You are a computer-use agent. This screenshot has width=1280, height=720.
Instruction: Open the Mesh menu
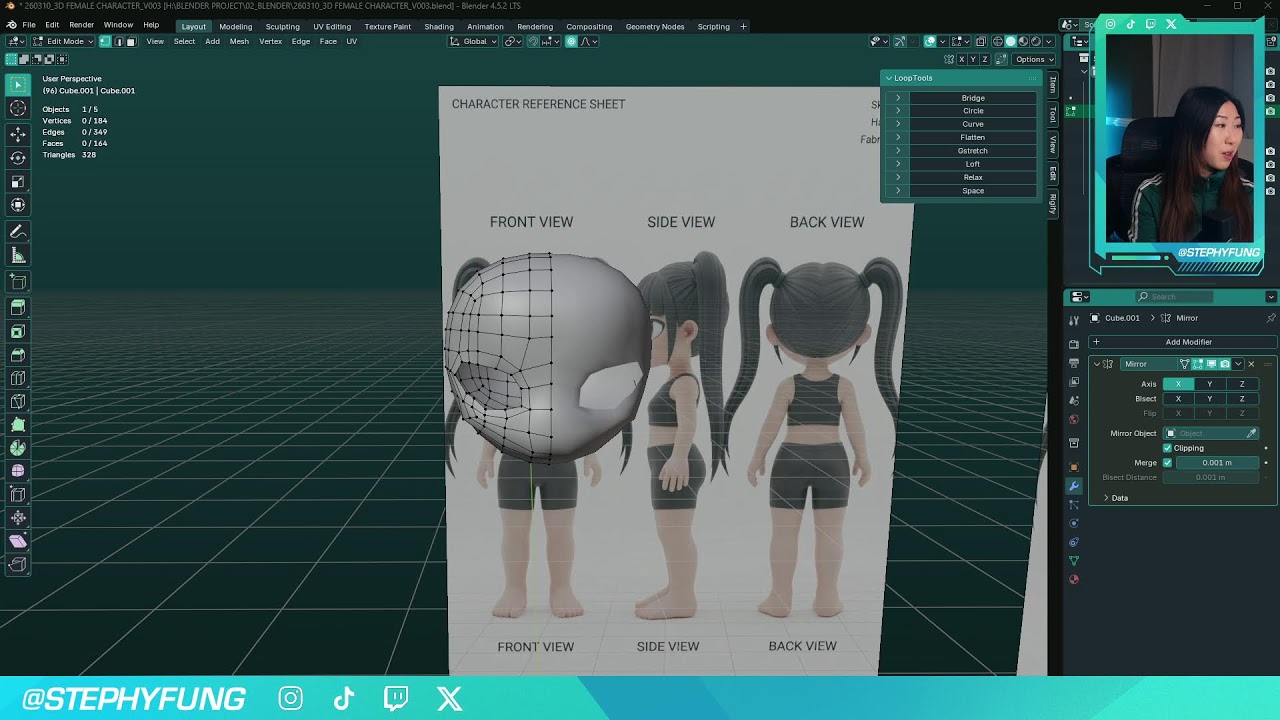coord(239,42)
